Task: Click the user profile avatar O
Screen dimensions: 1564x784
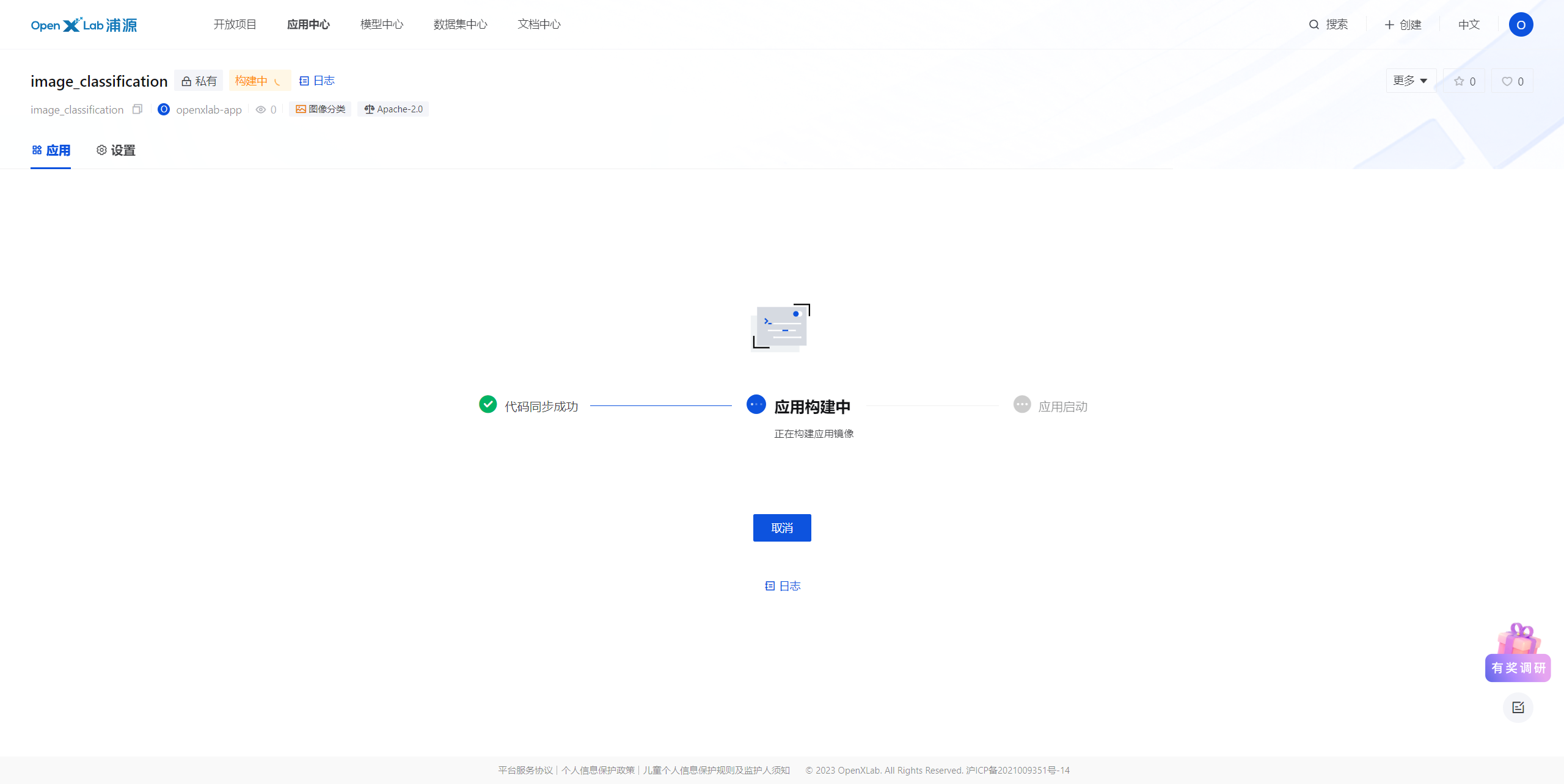Action: tap(1521, 24)
